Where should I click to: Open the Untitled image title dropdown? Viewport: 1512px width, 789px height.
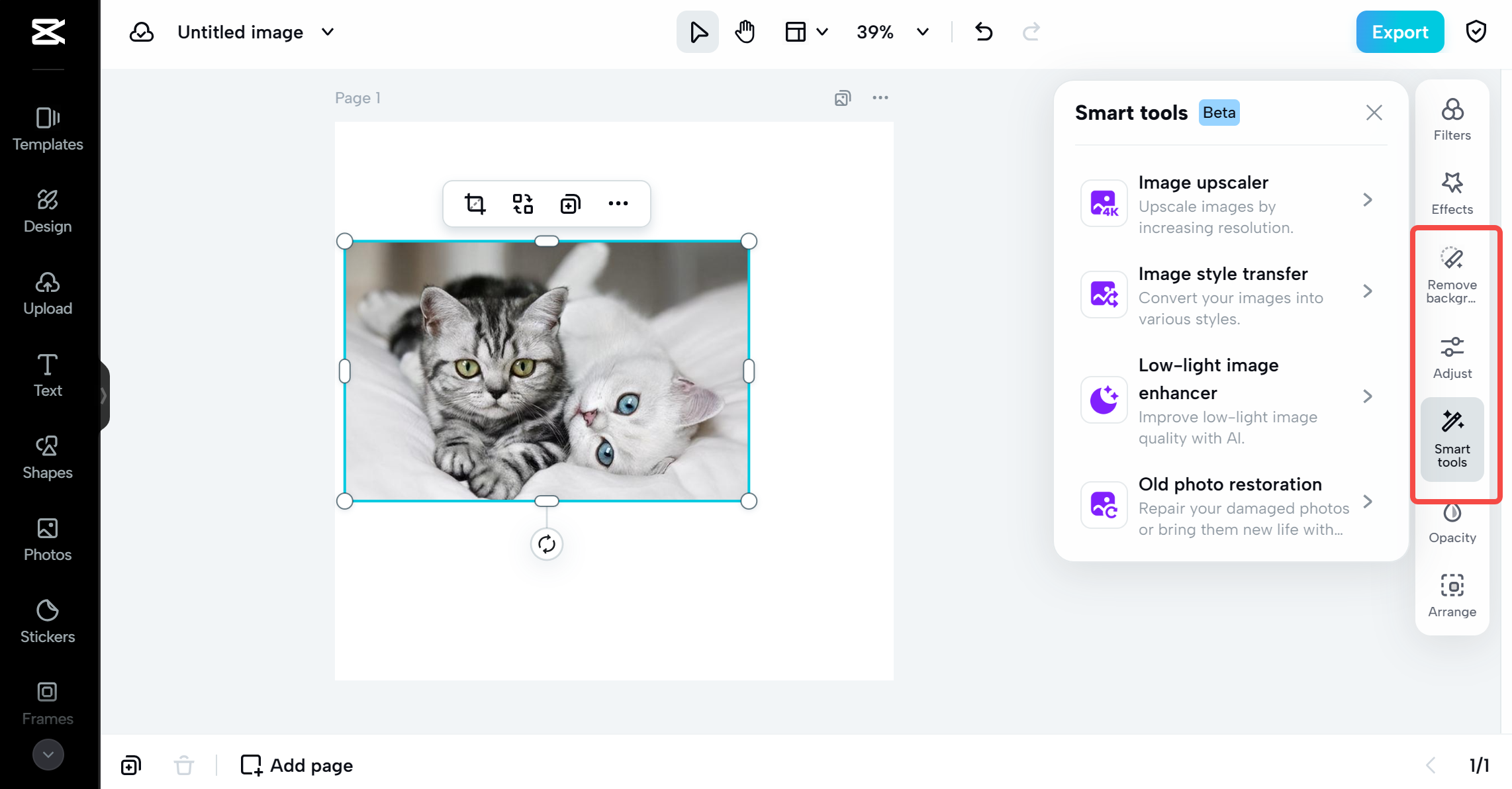[x=328, y=32]
